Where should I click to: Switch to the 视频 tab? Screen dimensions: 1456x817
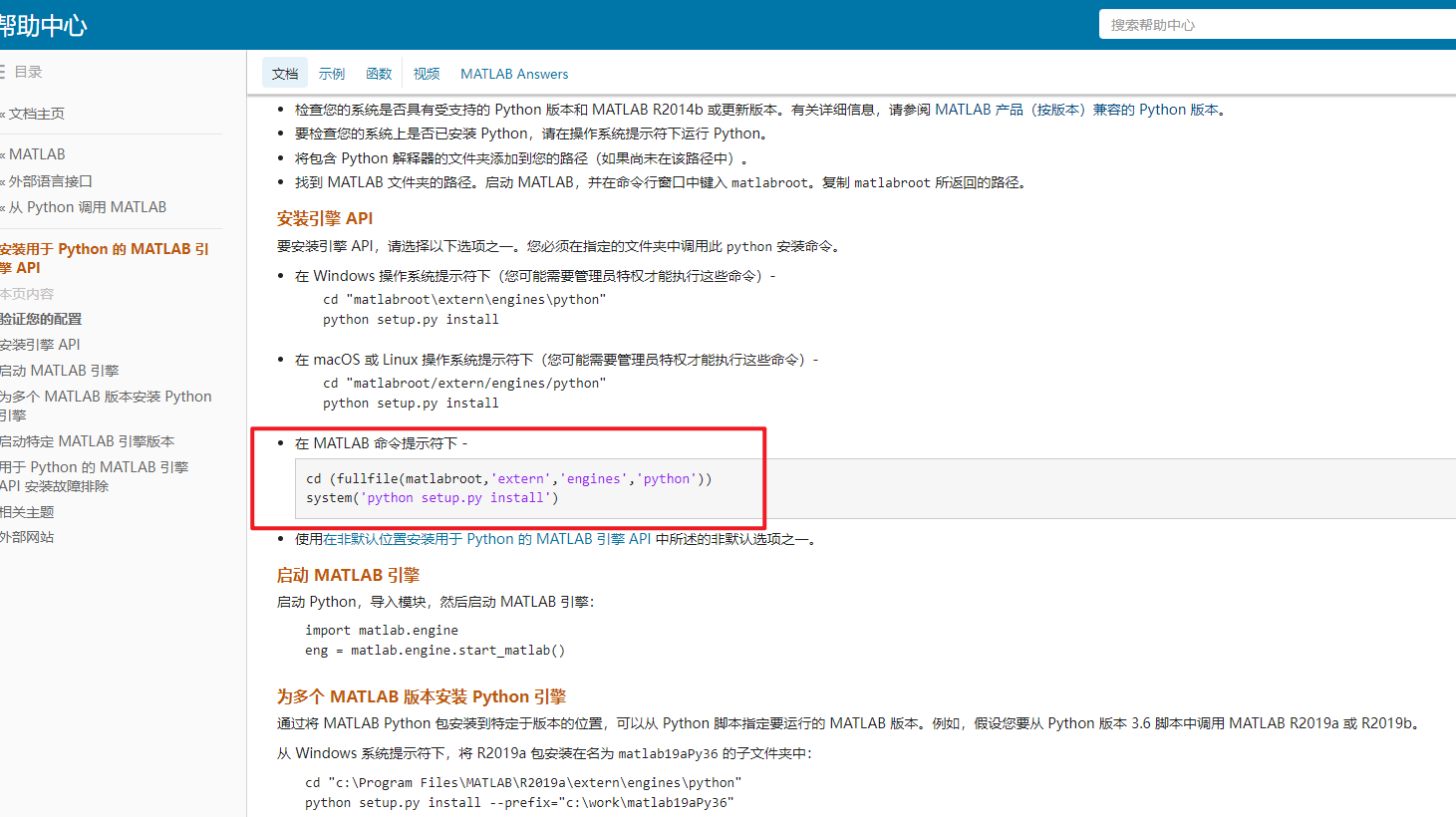(x=427, y=74)
